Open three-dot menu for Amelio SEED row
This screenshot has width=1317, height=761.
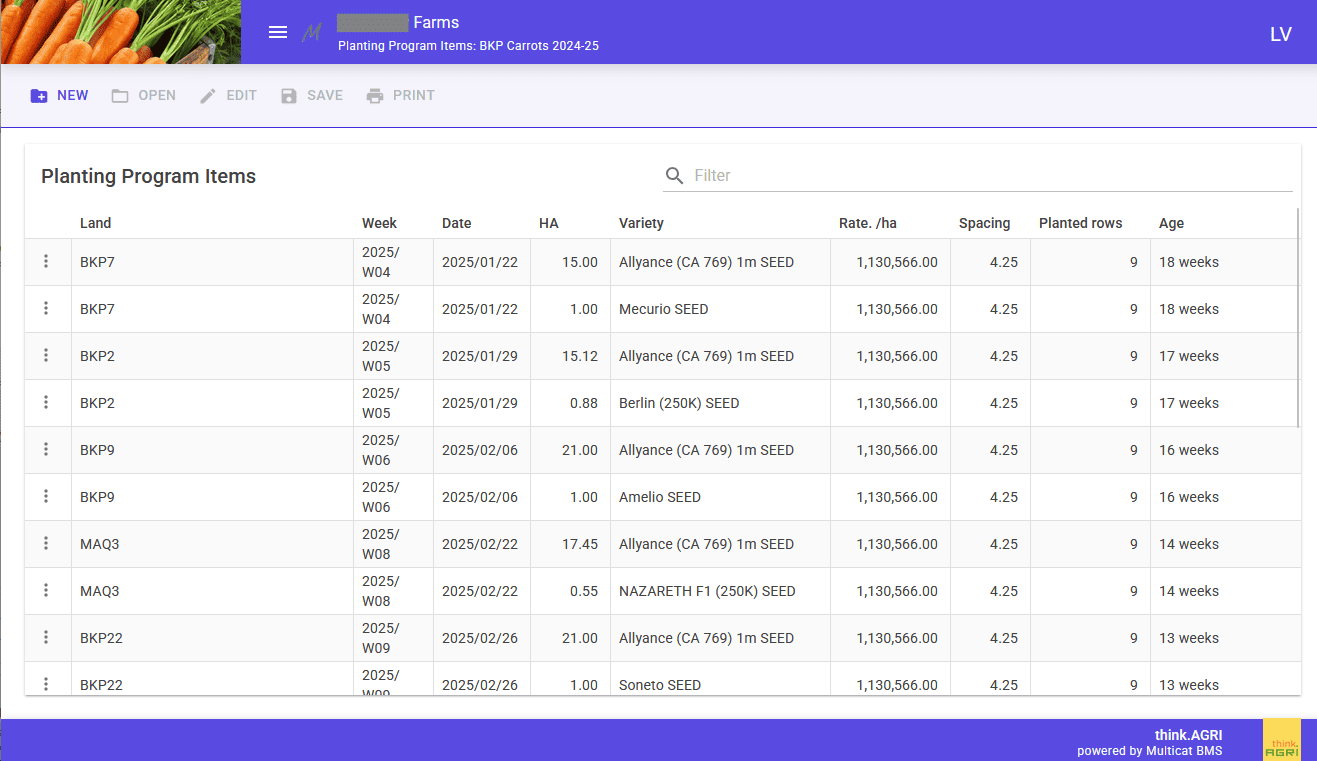click(46, 497)
